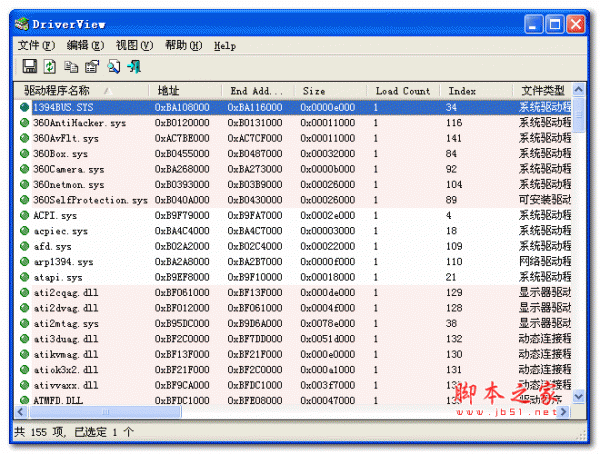600x454 pixels.
Task: Sort by End Add... column header
Action: [258, 91]
